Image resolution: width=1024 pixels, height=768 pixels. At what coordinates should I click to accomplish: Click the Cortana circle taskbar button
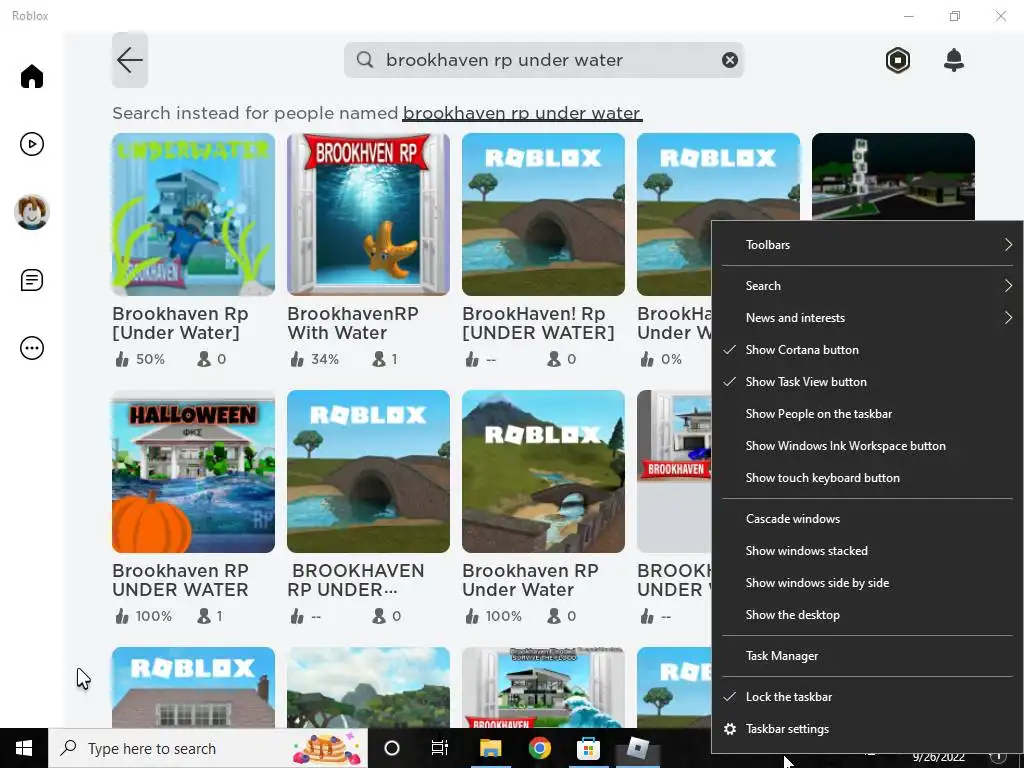[x=392, y=748]
